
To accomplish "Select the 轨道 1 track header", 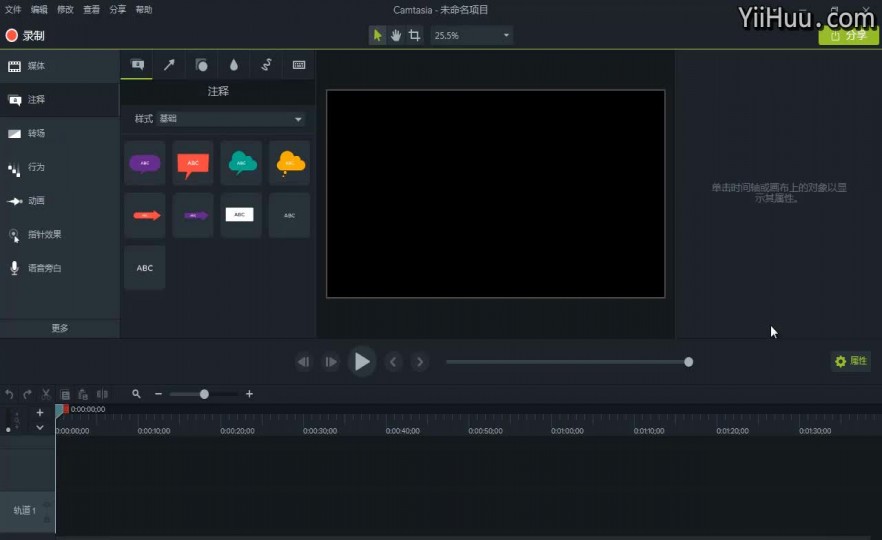I will click(x=27, y=510).
